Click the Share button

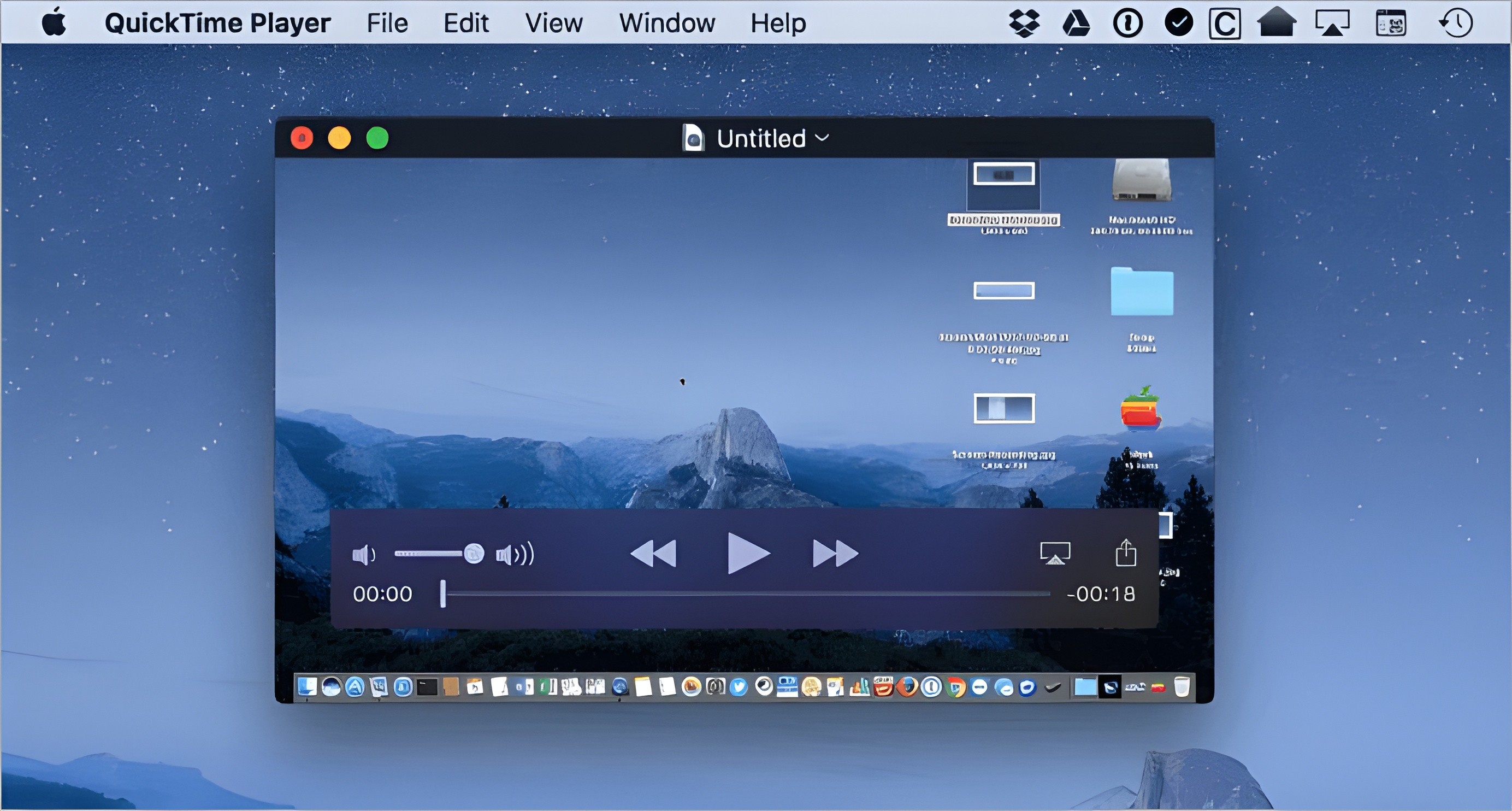[x=1125, y=553]
